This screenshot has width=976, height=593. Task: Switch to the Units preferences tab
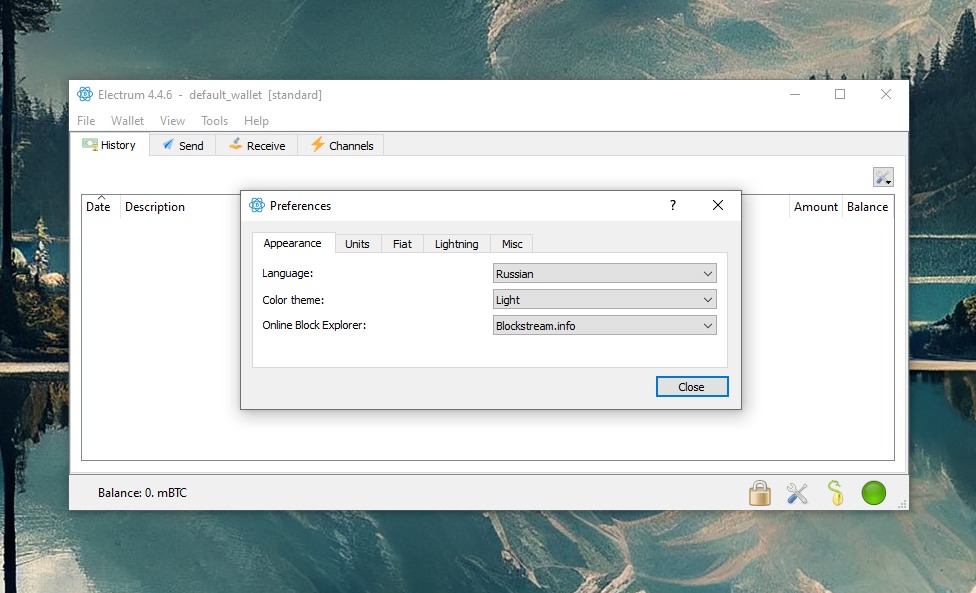pos(357,244)
